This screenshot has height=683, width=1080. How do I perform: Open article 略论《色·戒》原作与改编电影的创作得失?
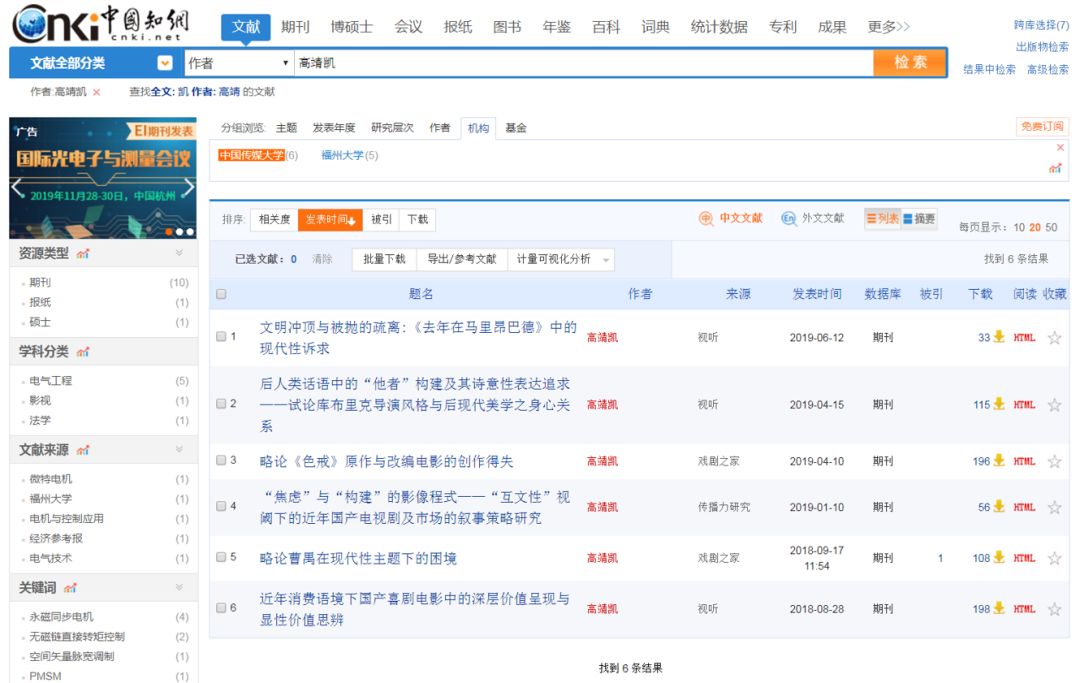[x=386, y=461]
